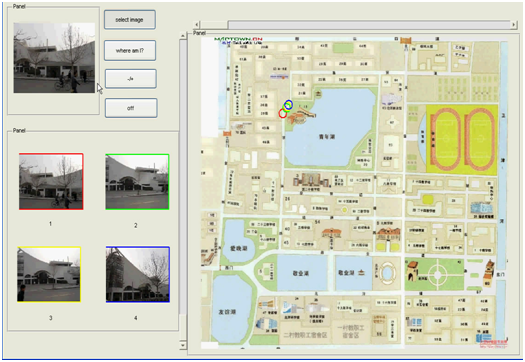Click the right oval running track on map
Viewport: 525px width, 362px height.
click(479, 138)
